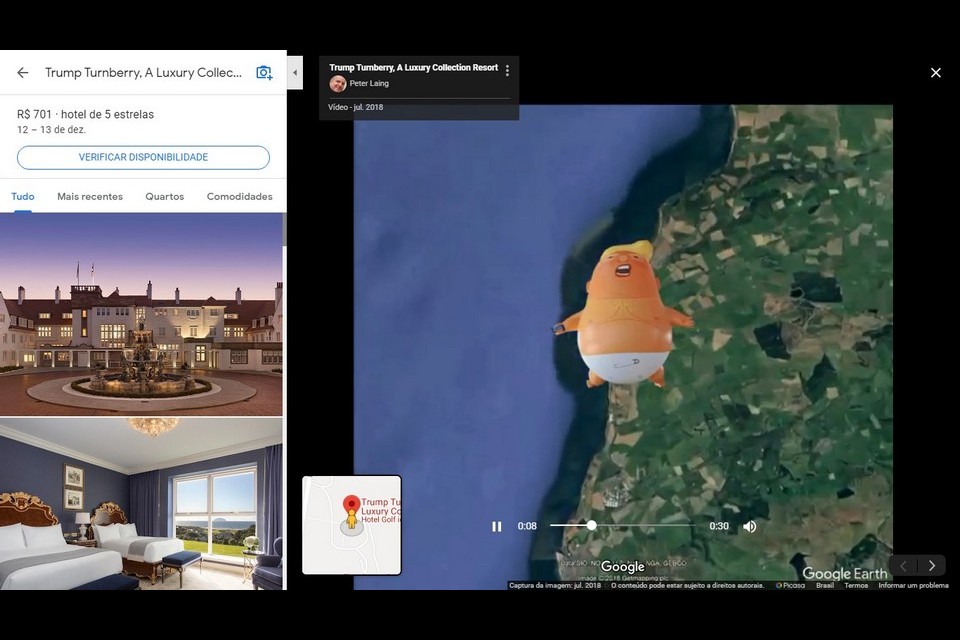Click the 'Captura da imagem: jul. 2018' text

555,585
